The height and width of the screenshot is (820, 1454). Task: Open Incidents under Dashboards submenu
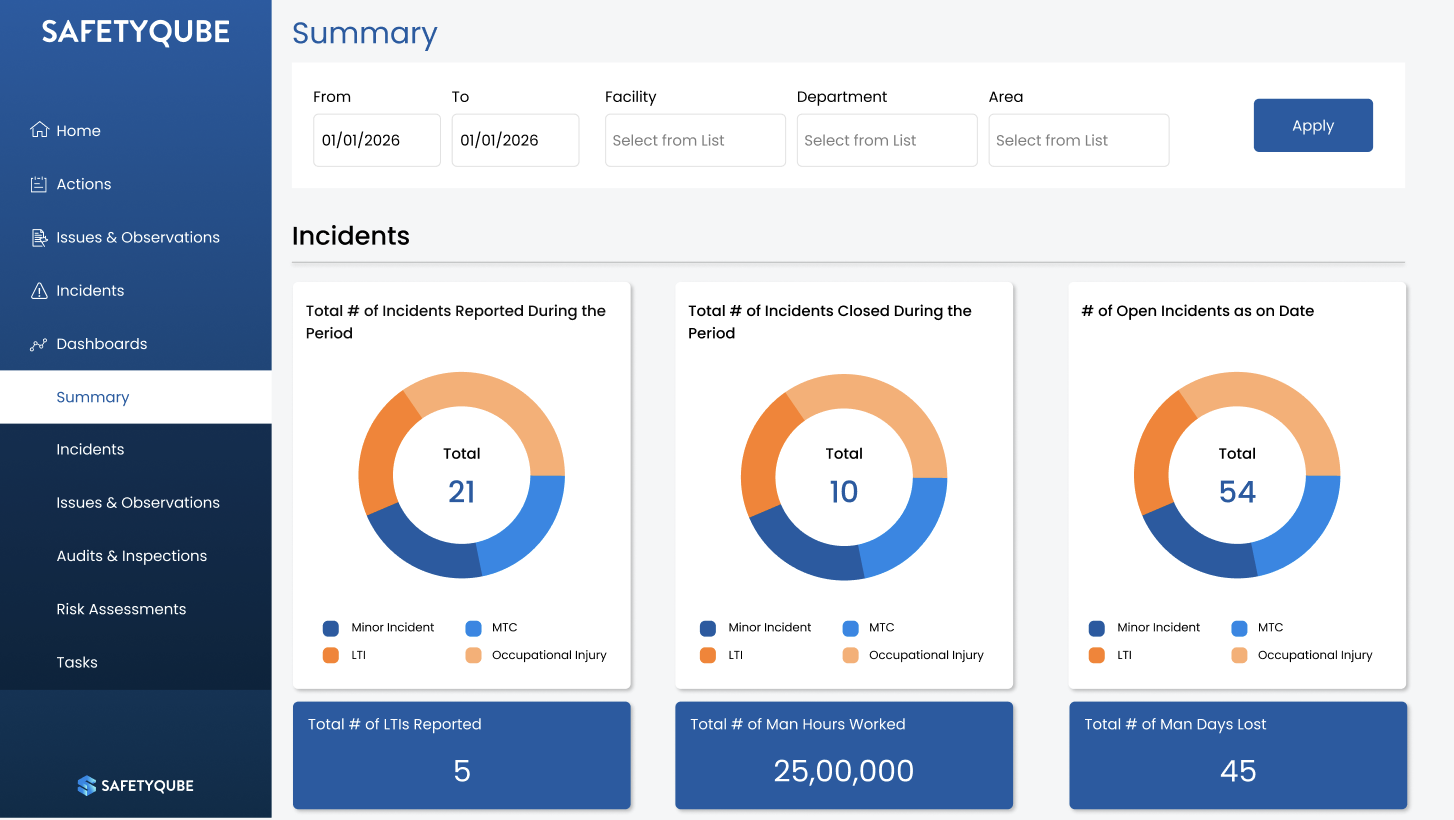click(x=90, y=449)
